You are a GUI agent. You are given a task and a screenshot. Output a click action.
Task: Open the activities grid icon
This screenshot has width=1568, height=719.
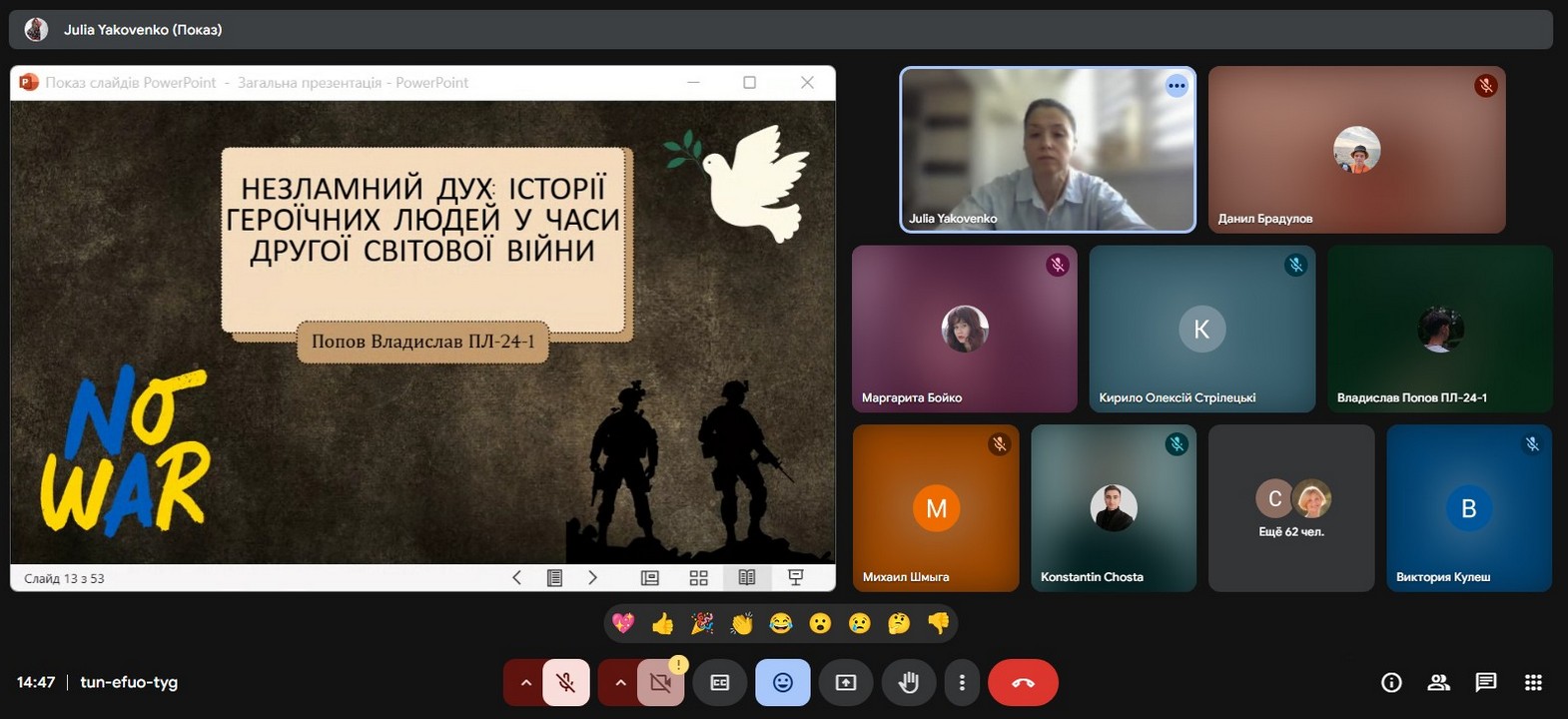point(1534,682)
